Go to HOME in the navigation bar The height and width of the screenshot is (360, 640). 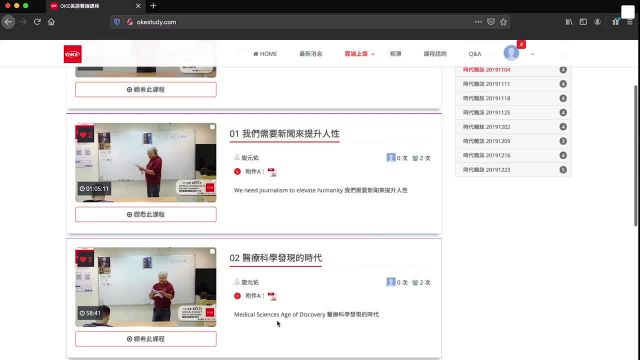pos(265,54)
